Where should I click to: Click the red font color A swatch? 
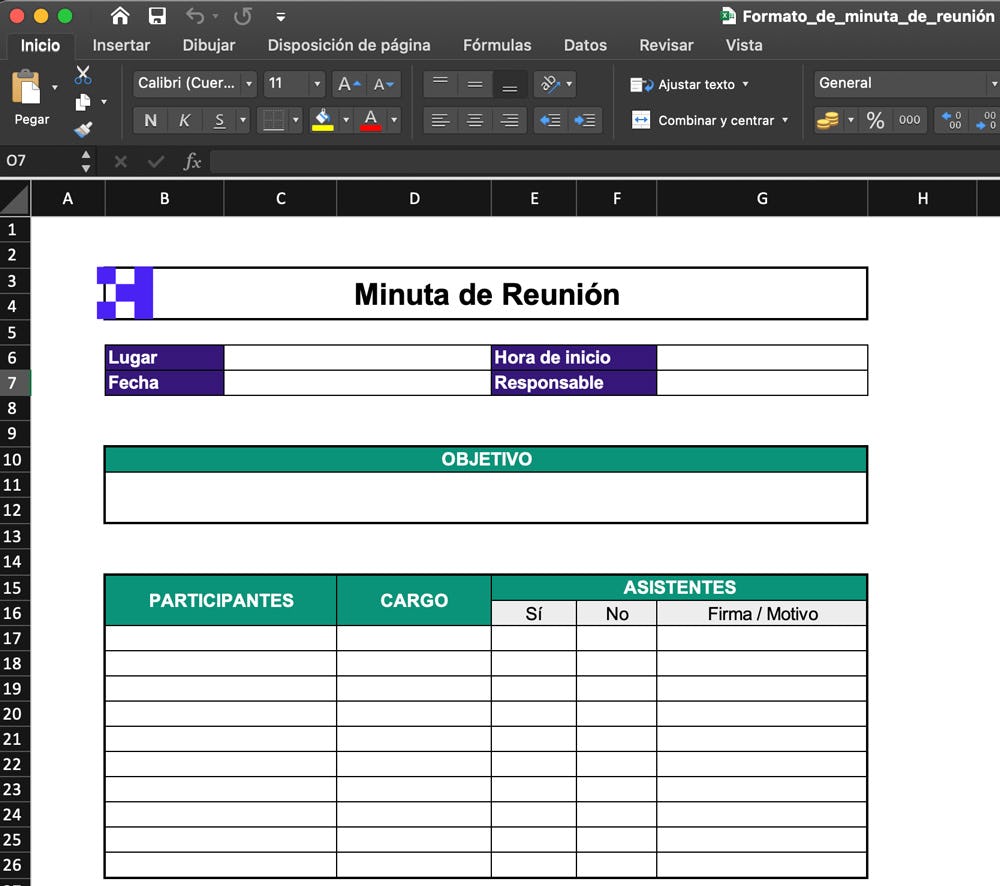(x=371, y=119)
